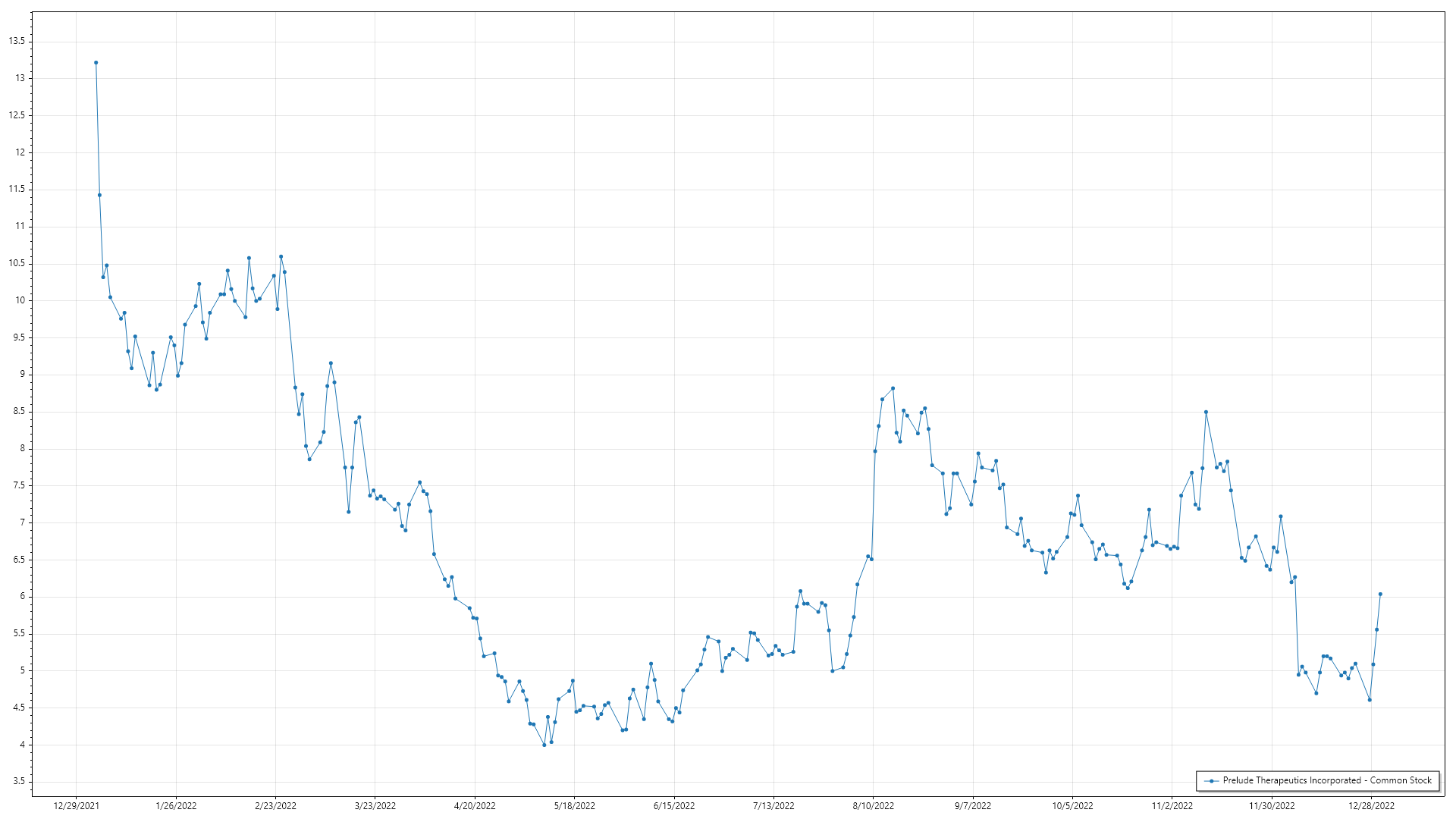Click the final data point near 6
The width and height of the screenshot is (1456, 819).
coord(1380,595)
